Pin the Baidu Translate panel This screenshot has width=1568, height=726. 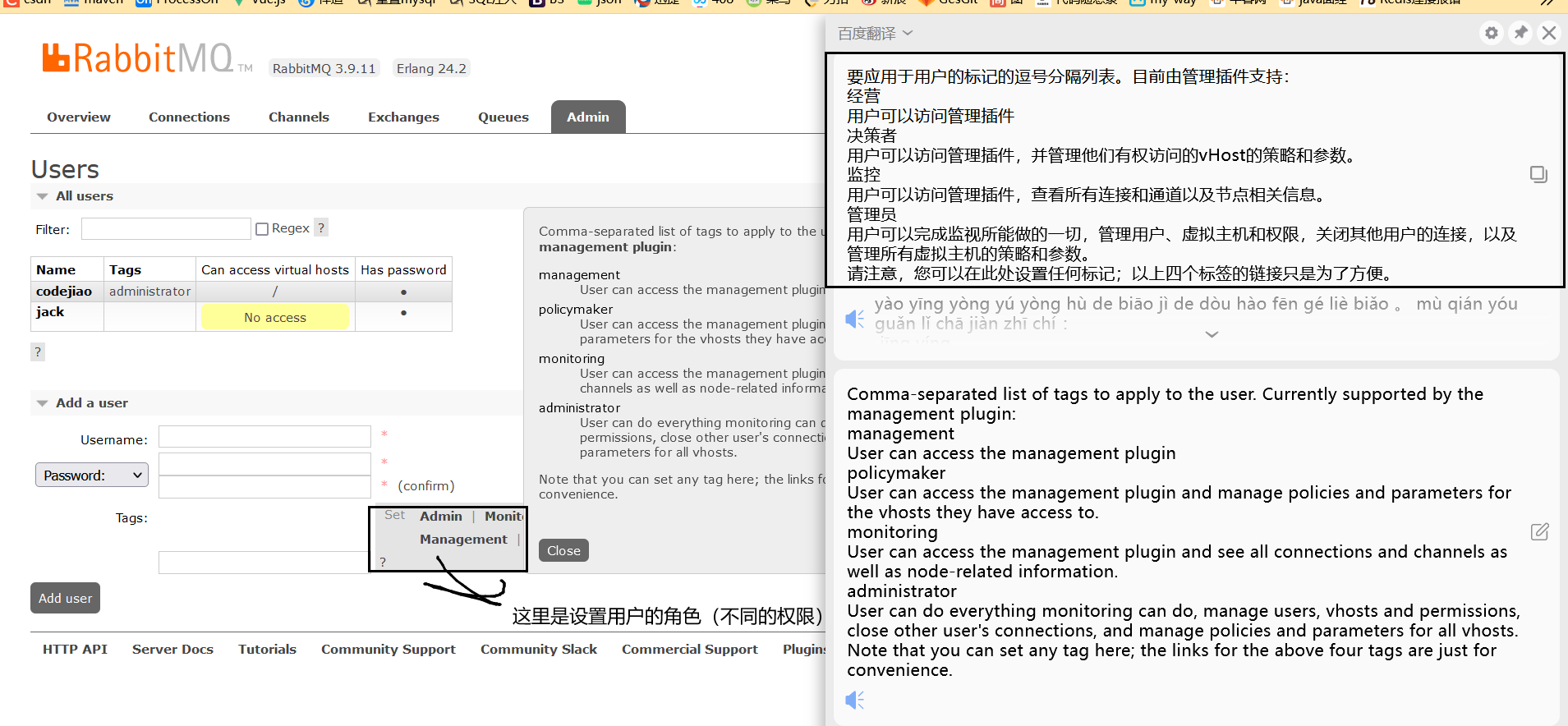[1521, 33]
